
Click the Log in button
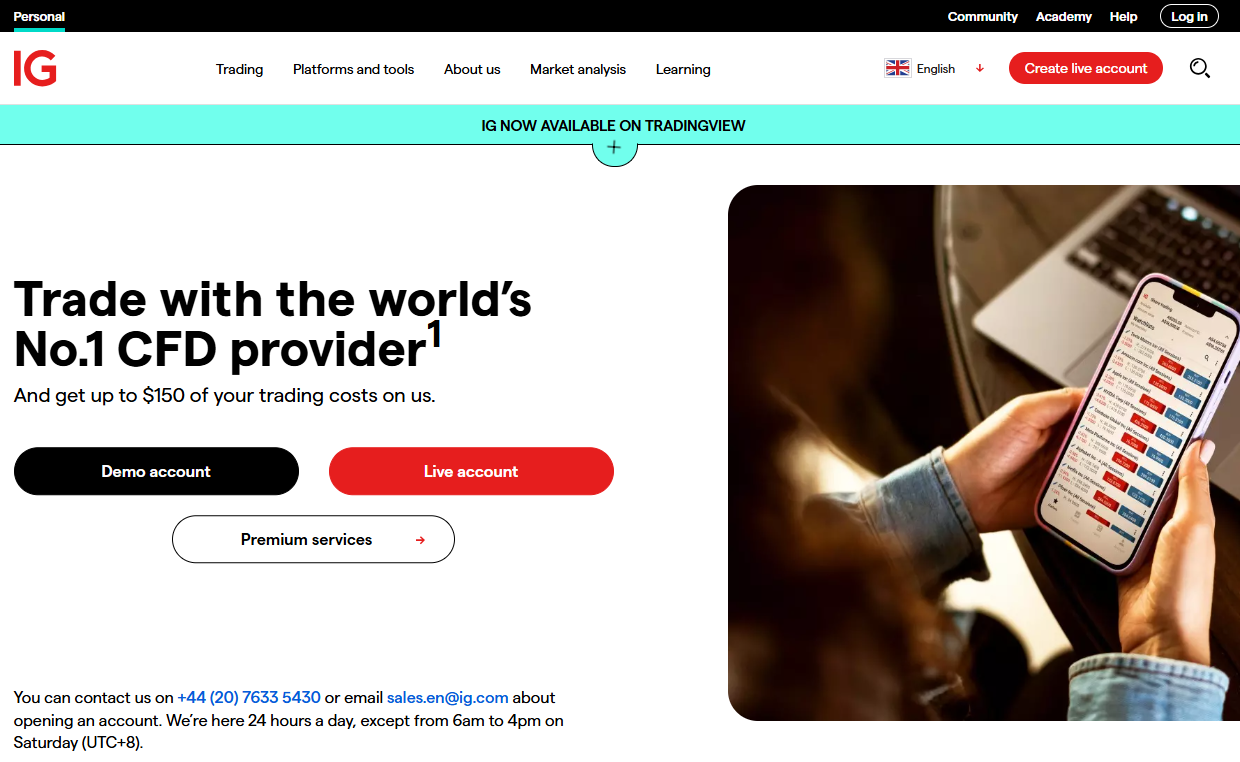pos(1189,16)
